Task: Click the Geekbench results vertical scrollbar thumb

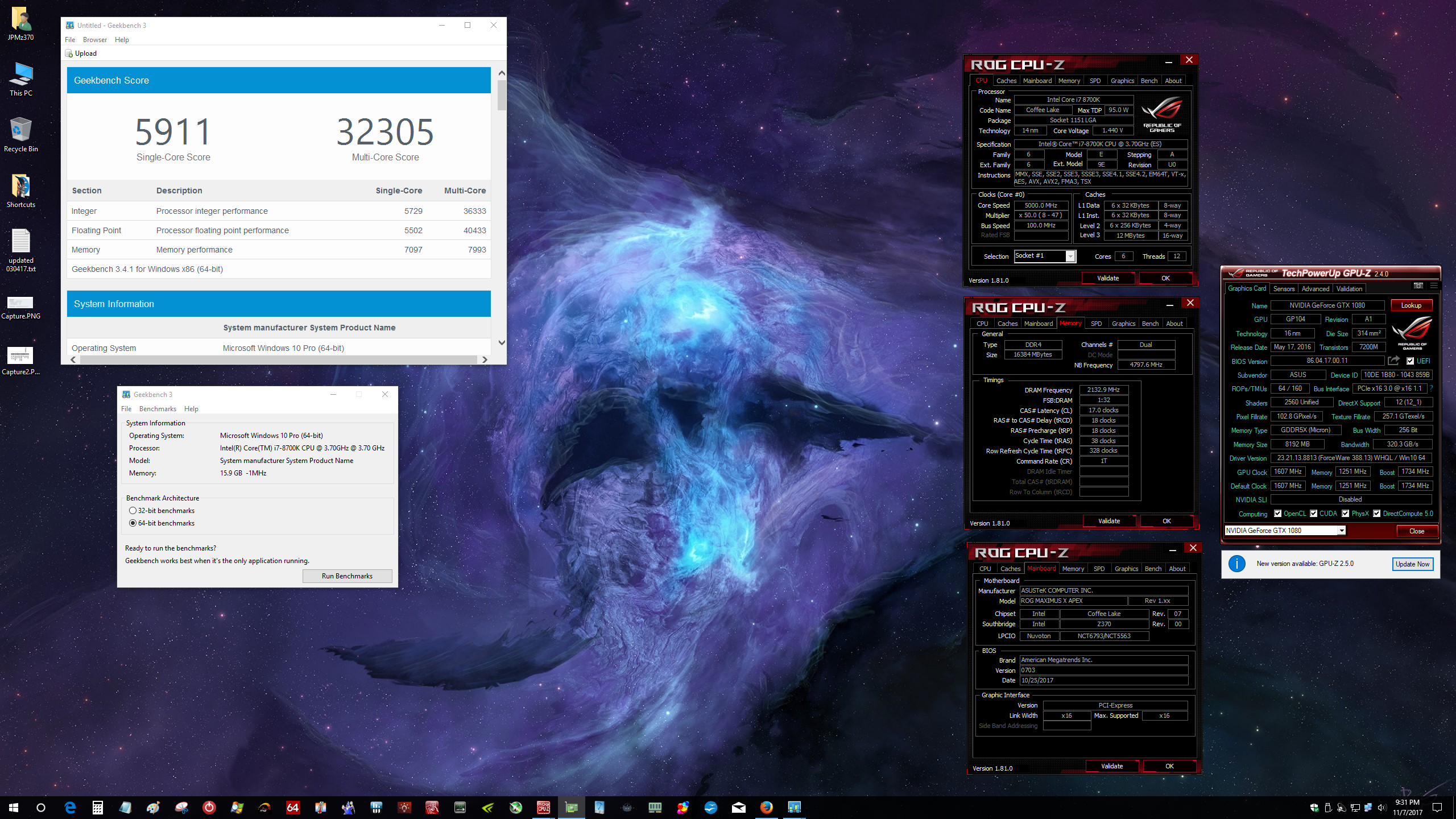Action: click(502, 95)
